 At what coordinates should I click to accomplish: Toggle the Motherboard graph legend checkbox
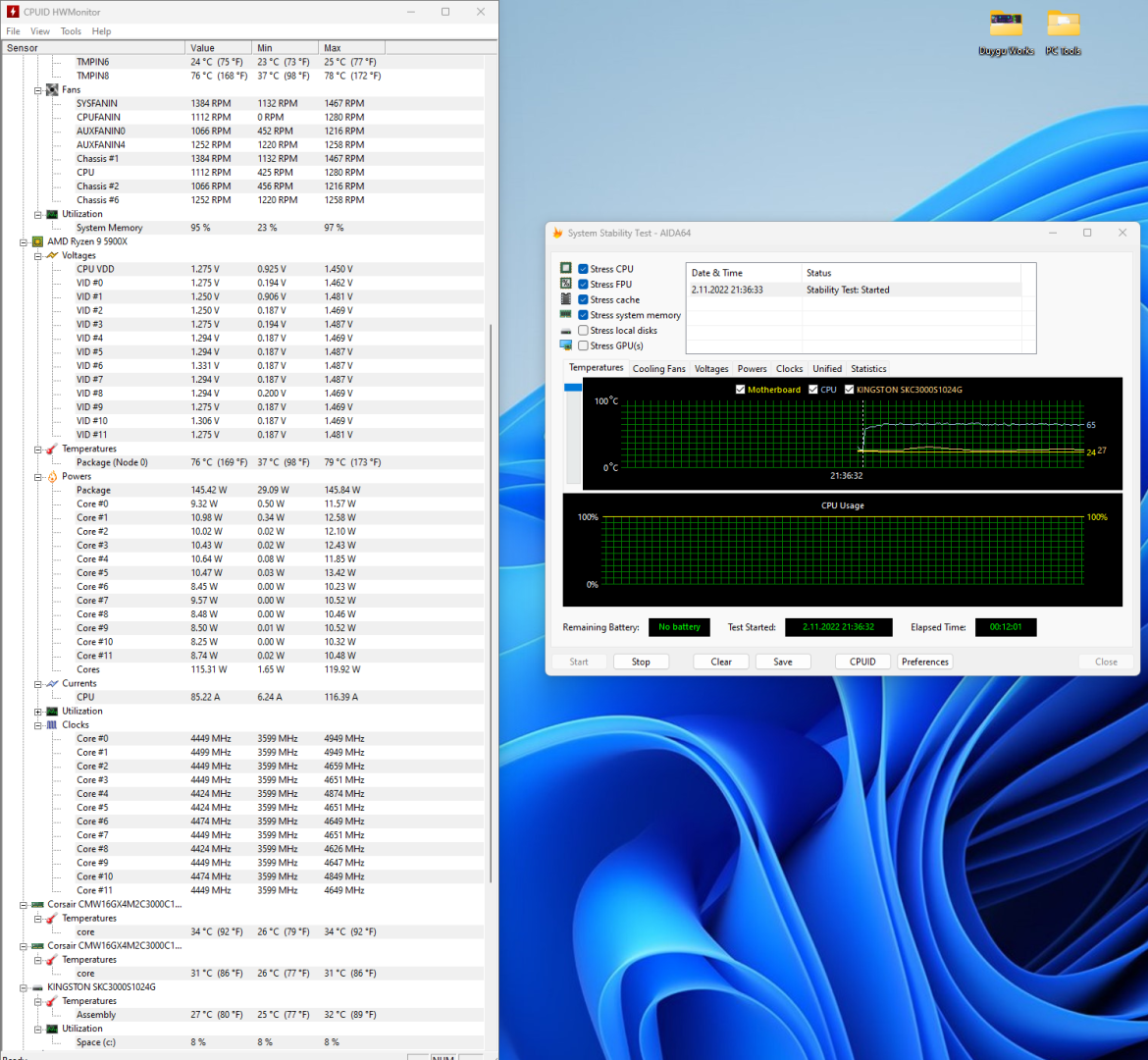(x=740, y=390)
